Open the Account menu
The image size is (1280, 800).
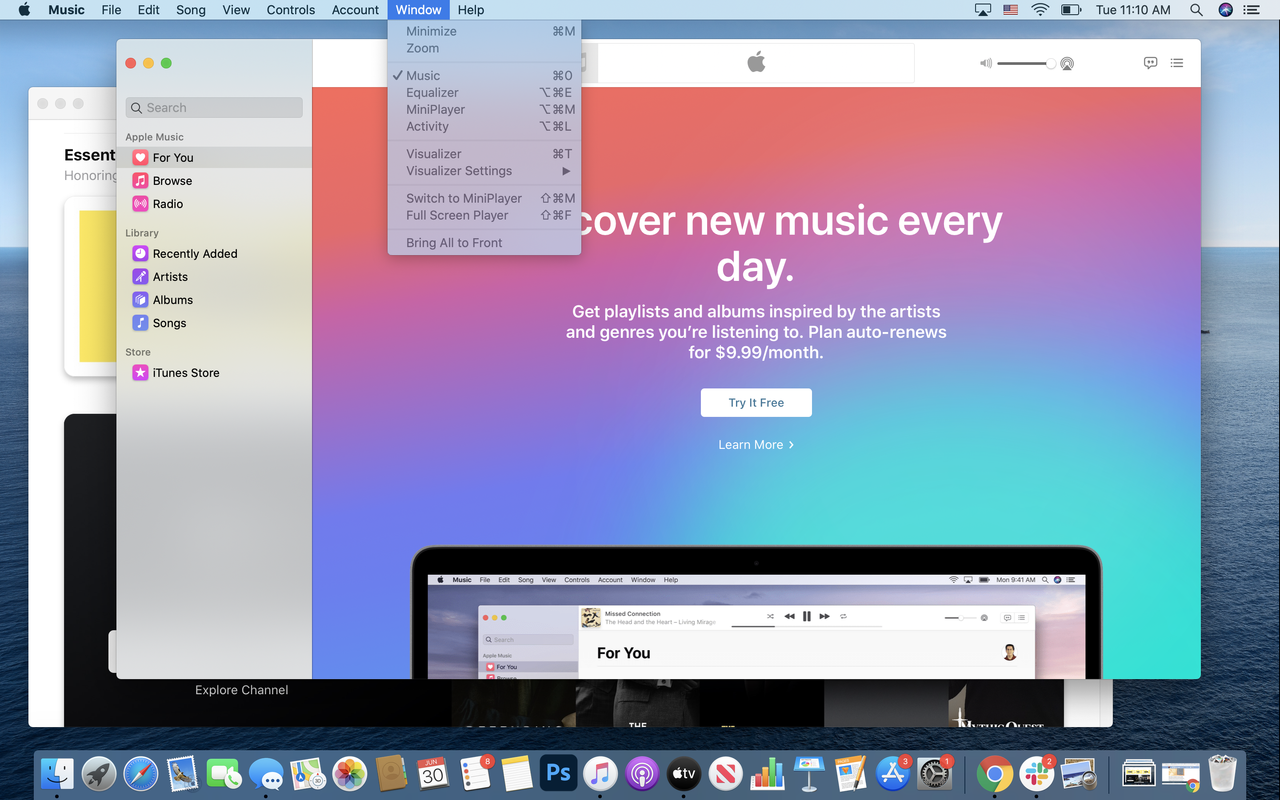(355, 10)
